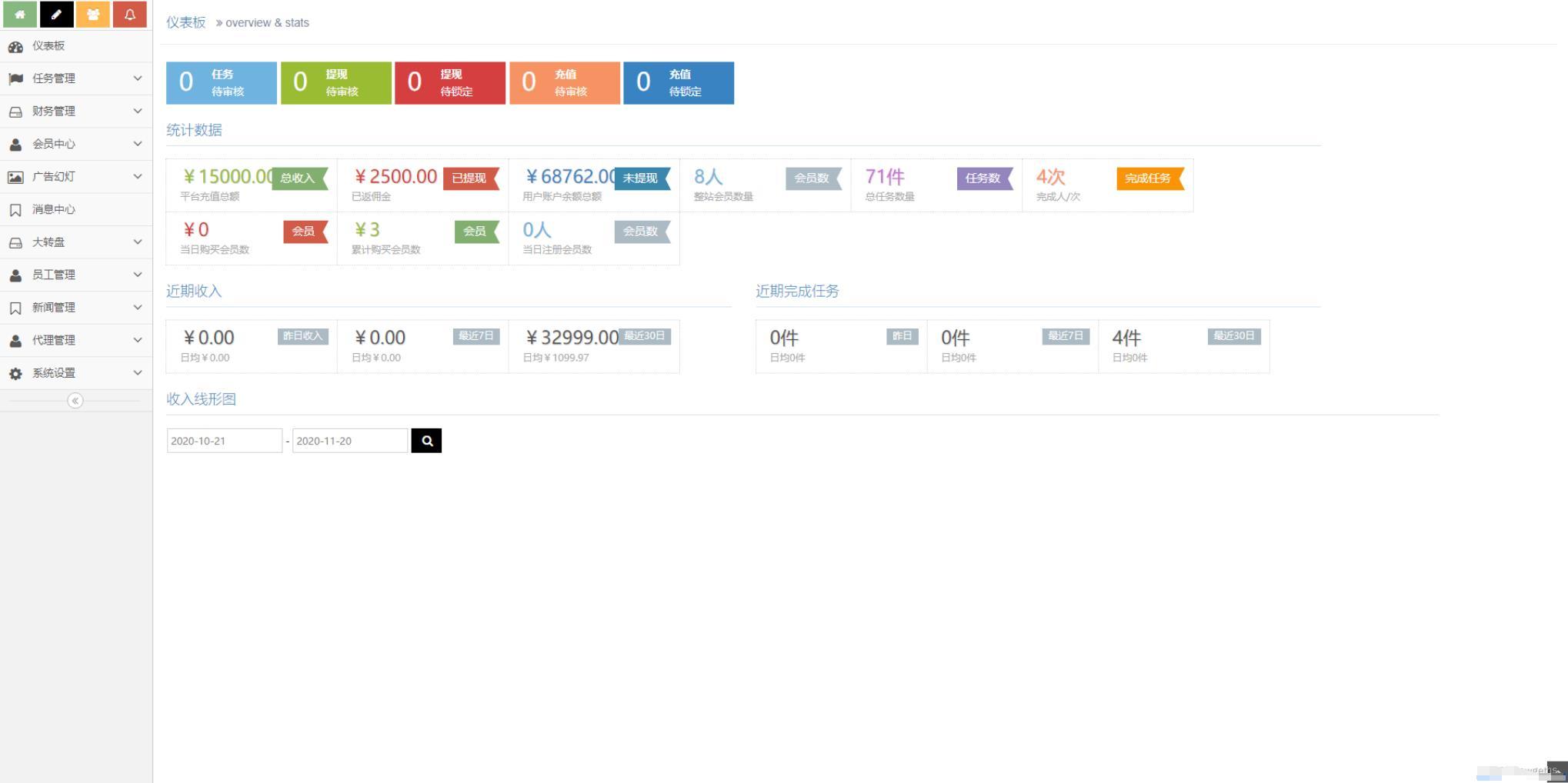Click the drive icon beside 大转盘
Screen dimensions: 1568x783
point(15,242)
